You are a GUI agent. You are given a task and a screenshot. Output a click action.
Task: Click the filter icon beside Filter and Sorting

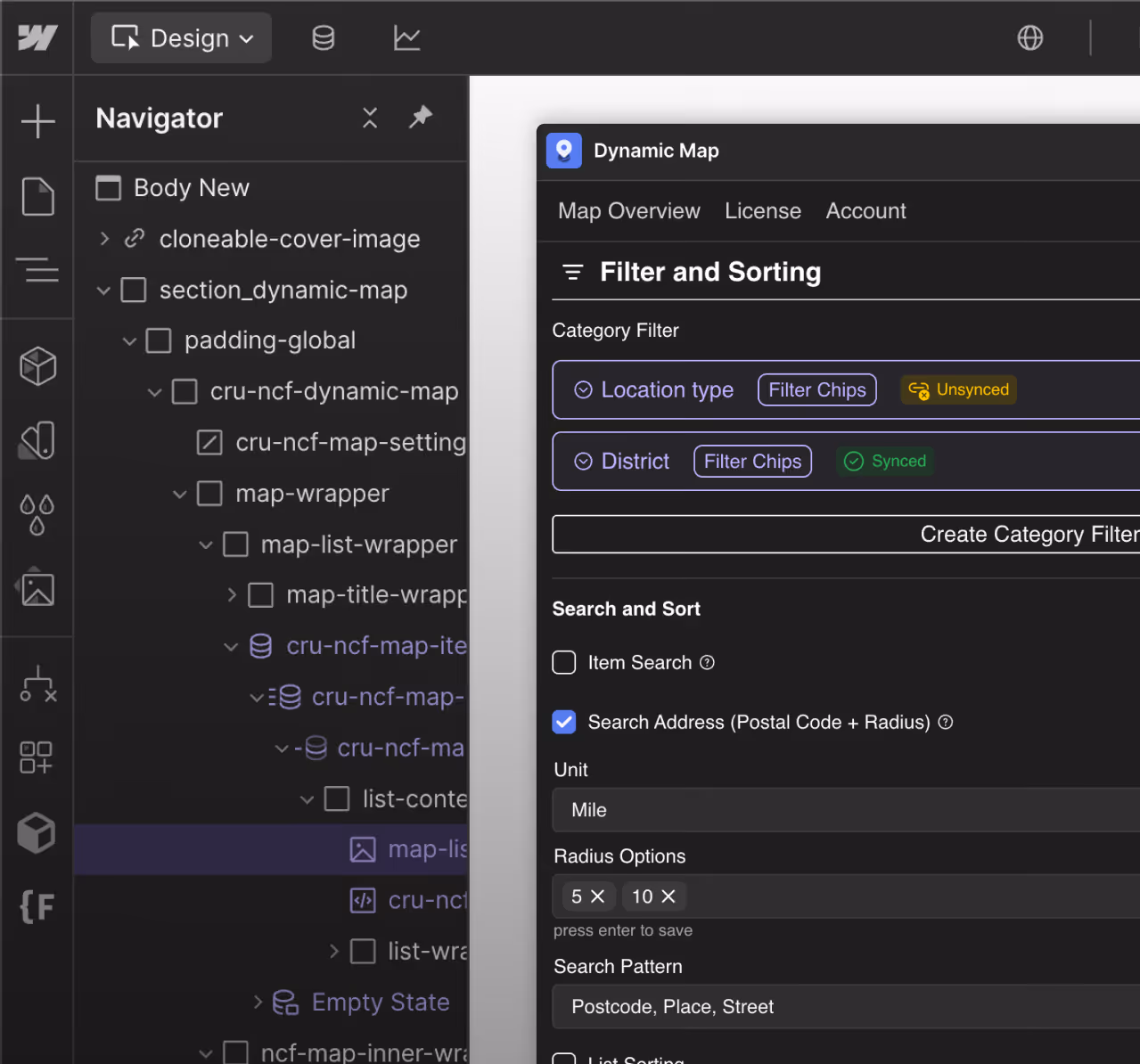point(573,272)
